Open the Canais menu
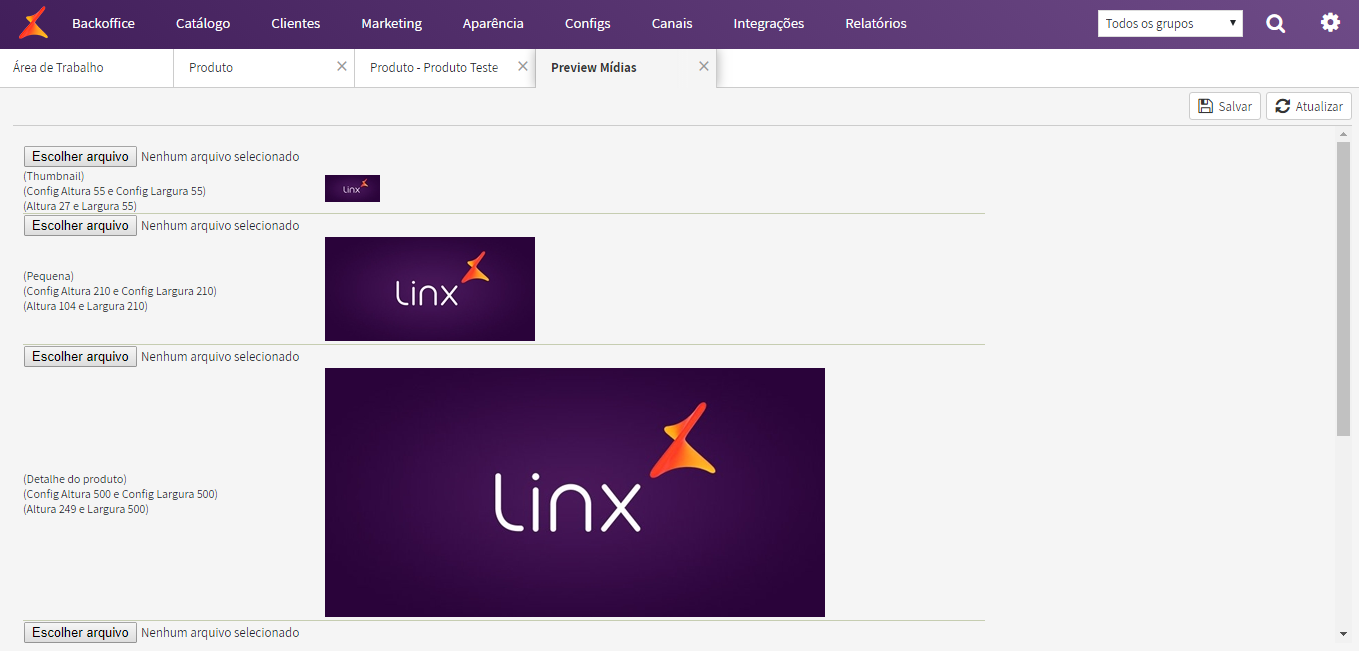 click(672, 23)
